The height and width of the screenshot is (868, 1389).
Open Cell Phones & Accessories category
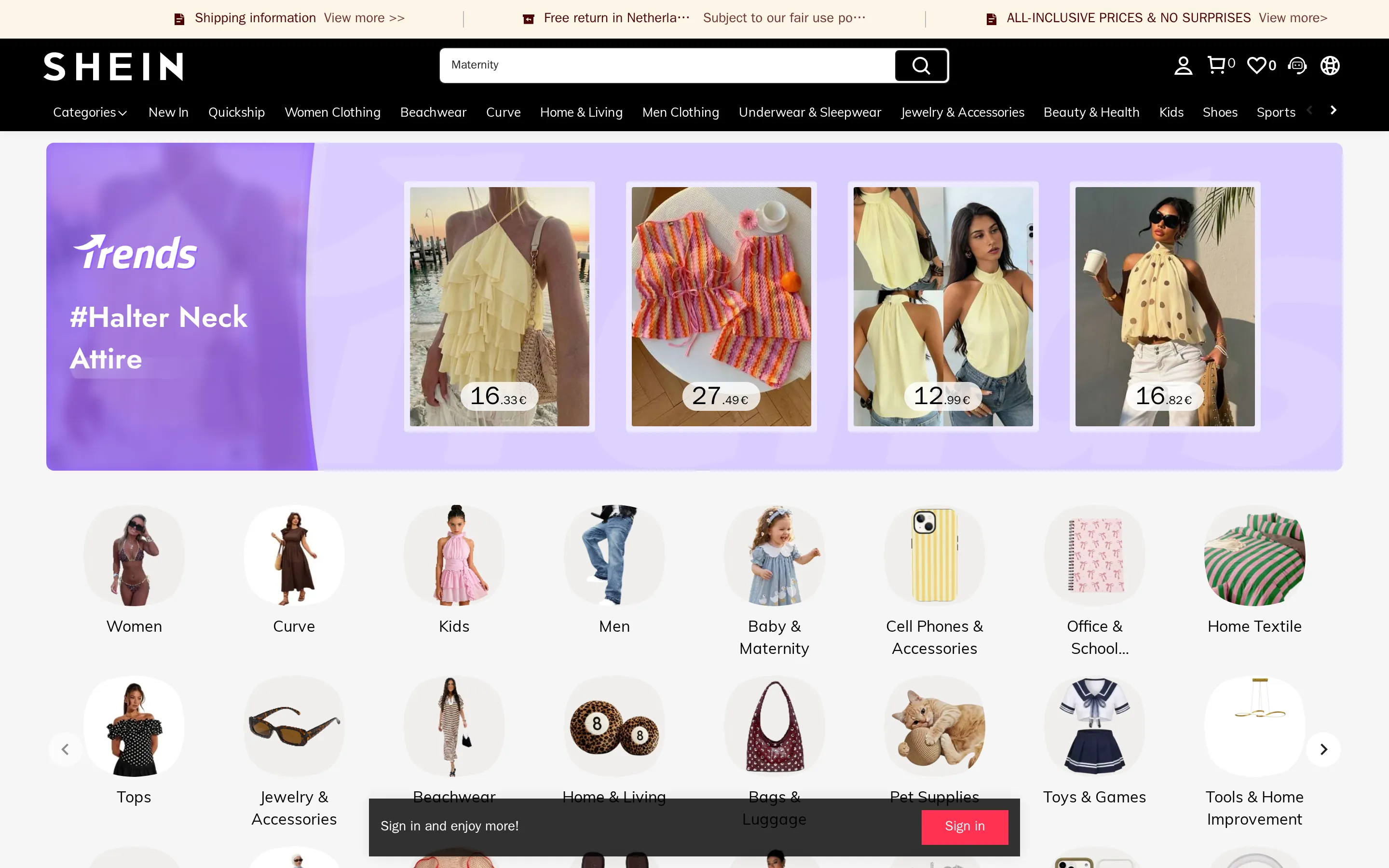934,555
